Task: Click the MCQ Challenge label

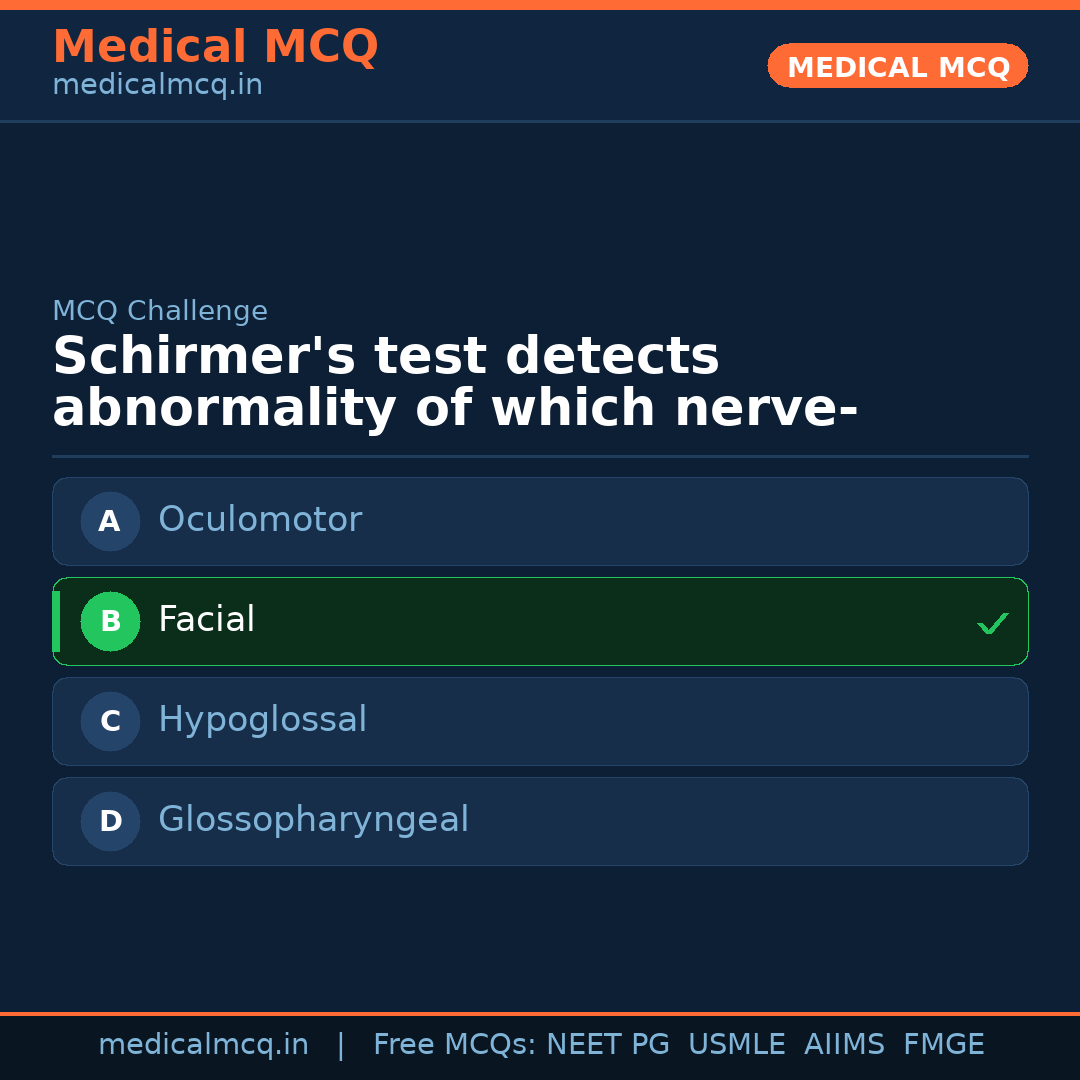Action: pos(160,311)
